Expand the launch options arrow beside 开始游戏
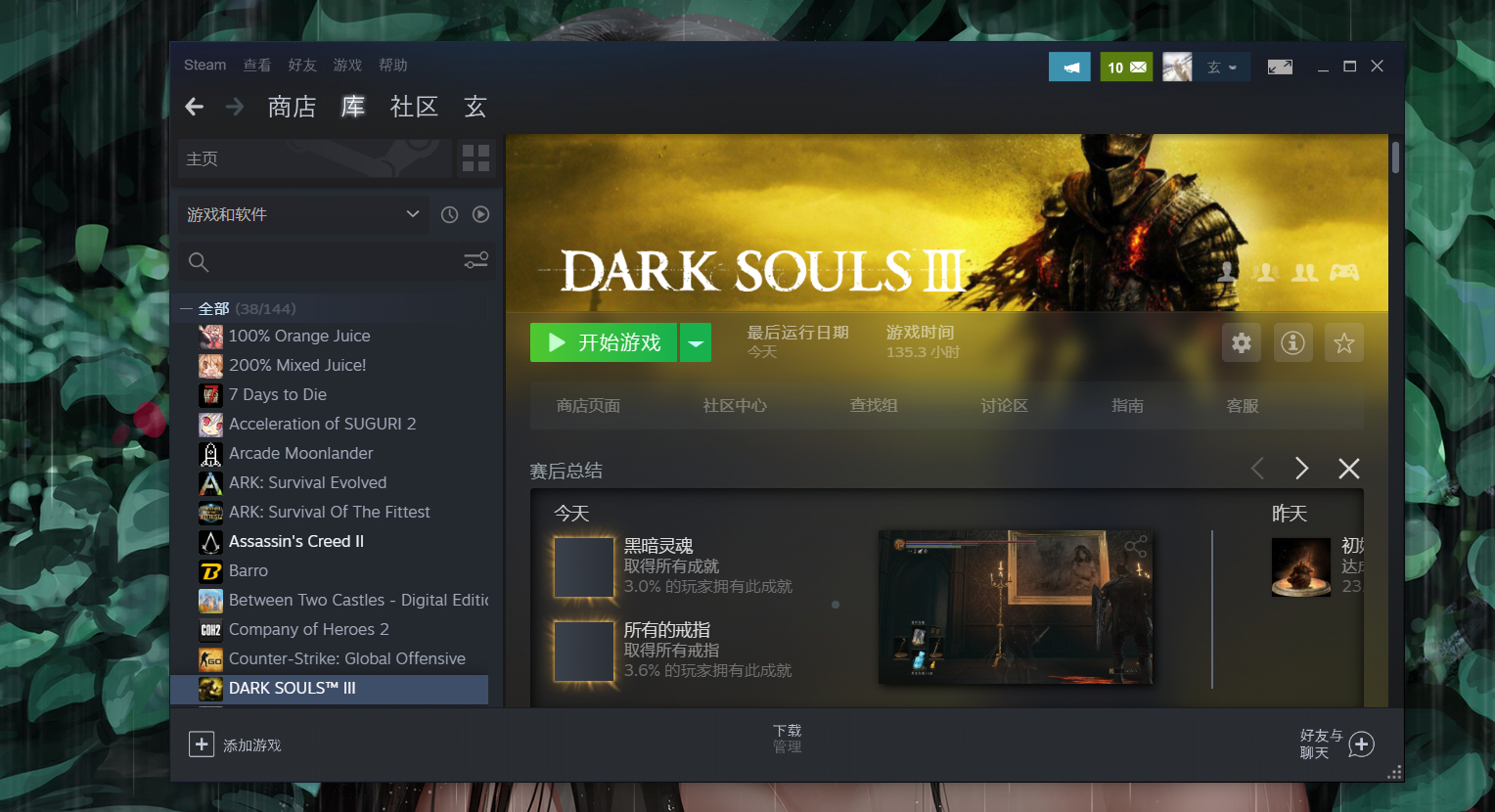This screenshot has height=812, width=1495. click(696, 342)
